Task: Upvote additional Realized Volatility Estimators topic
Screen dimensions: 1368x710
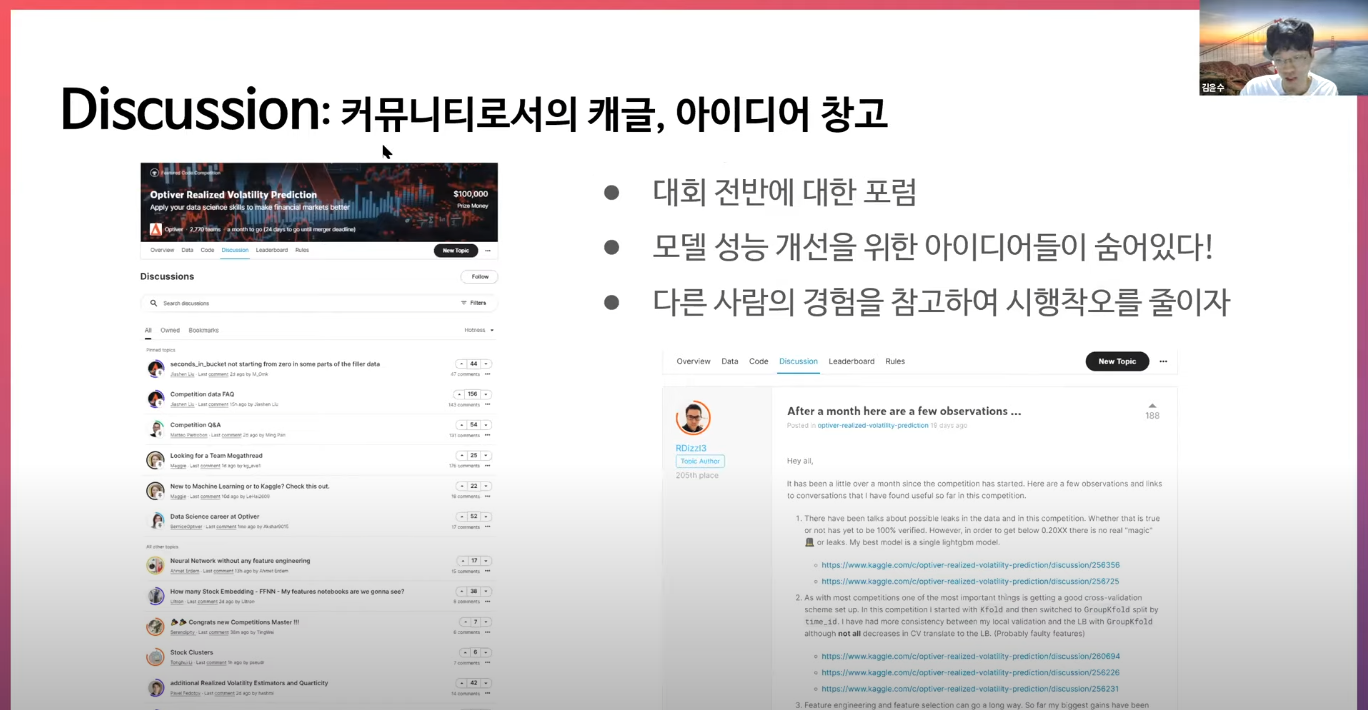Action: 460,683
